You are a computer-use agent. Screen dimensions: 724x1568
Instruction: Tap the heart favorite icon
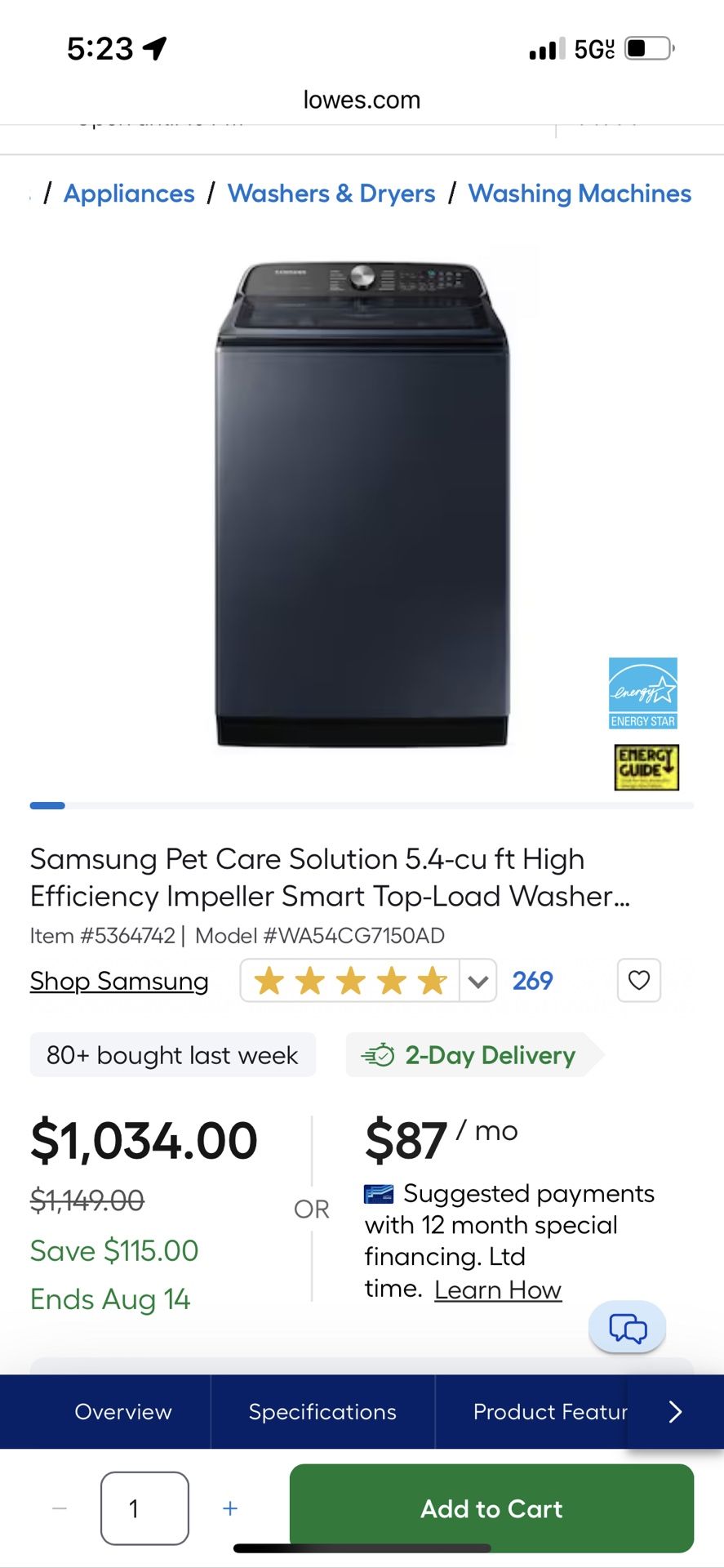click(638, 980)
